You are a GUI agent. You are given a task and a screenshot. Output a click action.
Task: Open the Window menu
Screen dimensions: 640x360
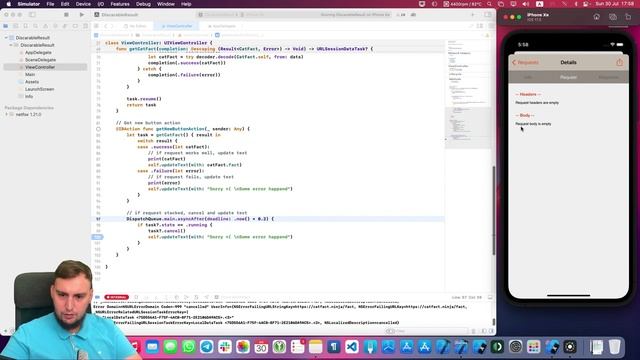coord(166,4)
